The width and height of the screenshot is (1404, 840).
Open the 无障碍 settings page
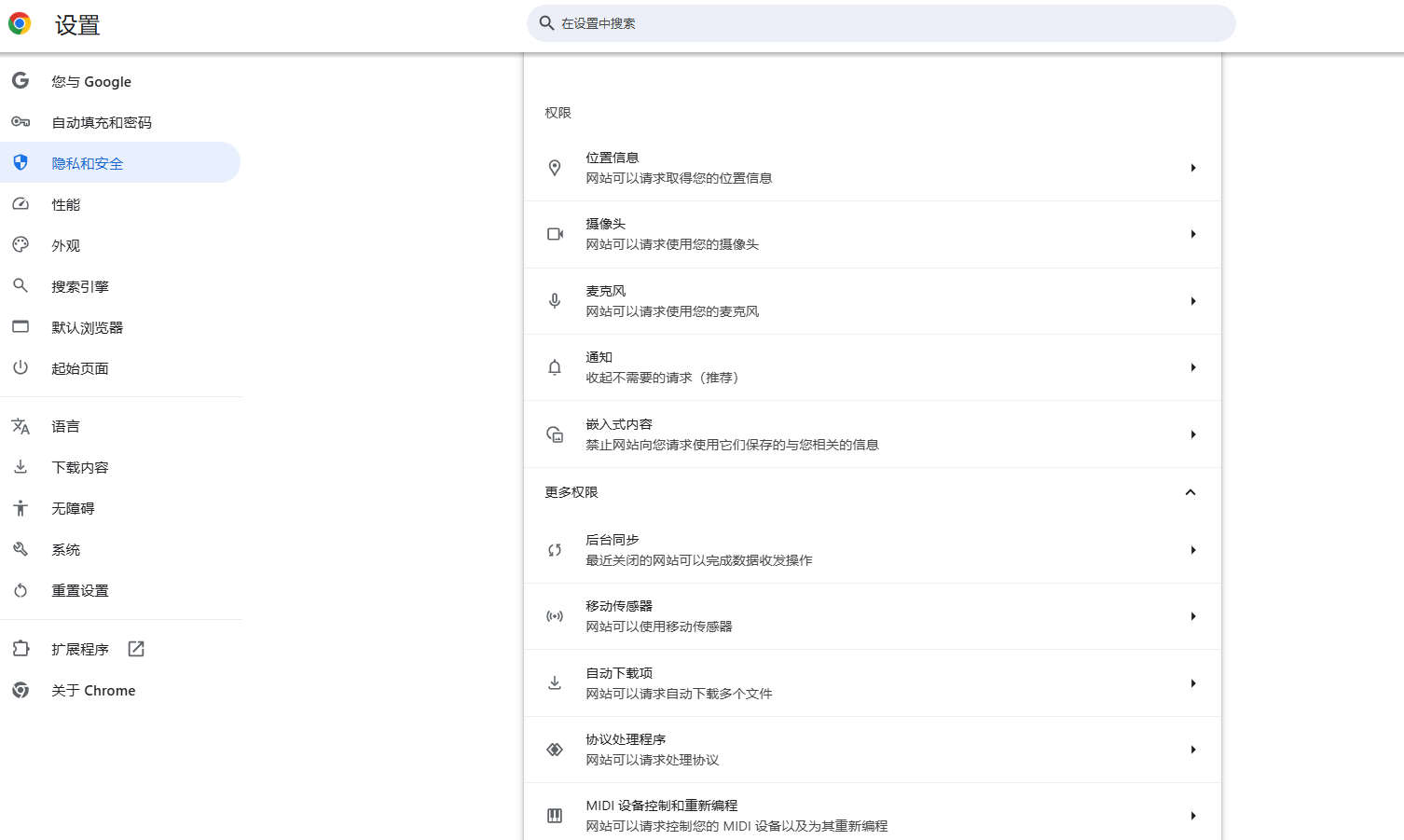(120, 508)
